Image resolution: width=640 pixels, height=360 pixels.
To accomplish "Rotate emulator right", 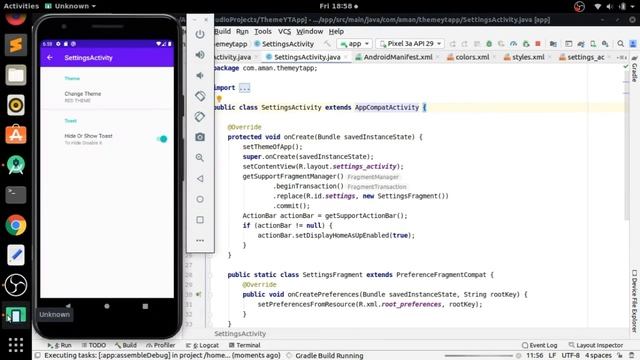I will 200,117.
